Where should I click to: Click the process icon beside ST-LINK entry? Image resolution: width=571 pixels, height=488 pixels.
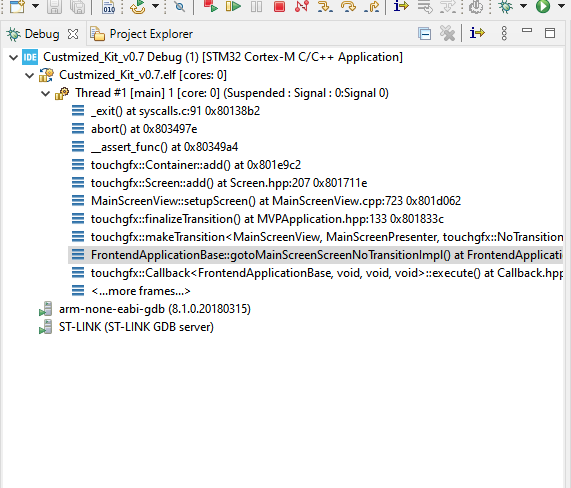click(46, 327)
